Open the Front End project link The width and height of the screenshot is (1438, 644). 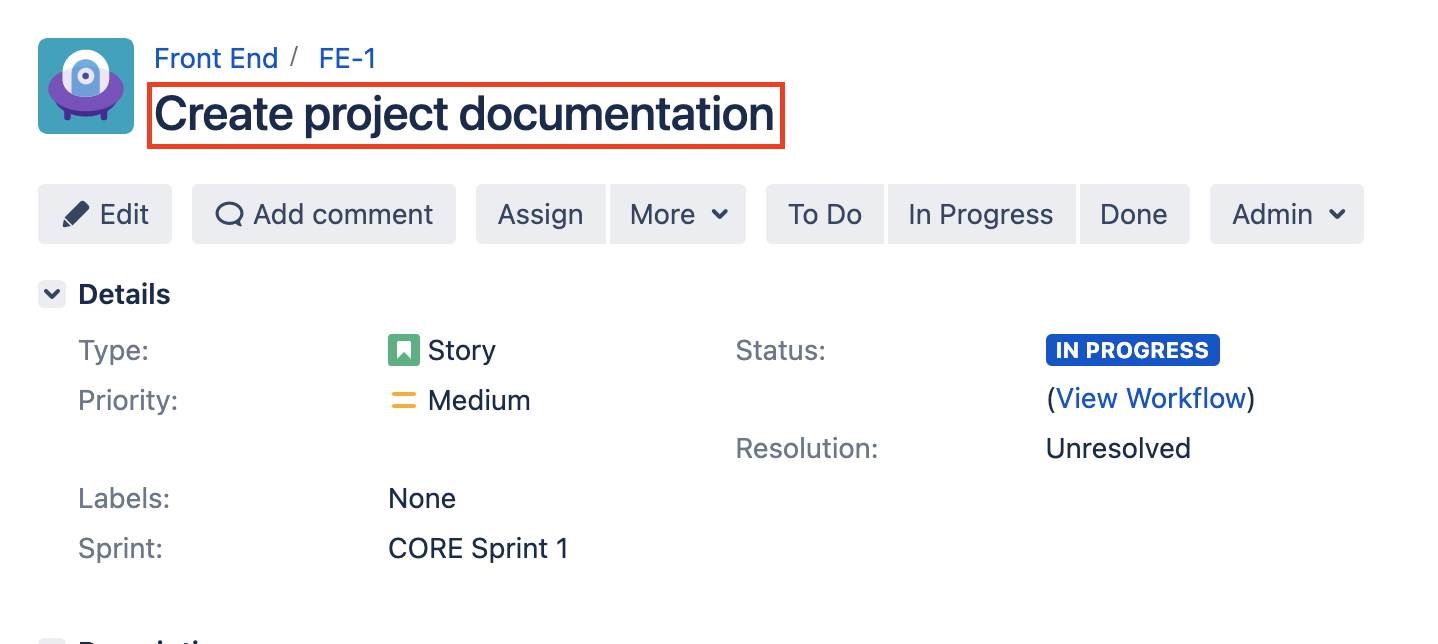pos(216,59)
